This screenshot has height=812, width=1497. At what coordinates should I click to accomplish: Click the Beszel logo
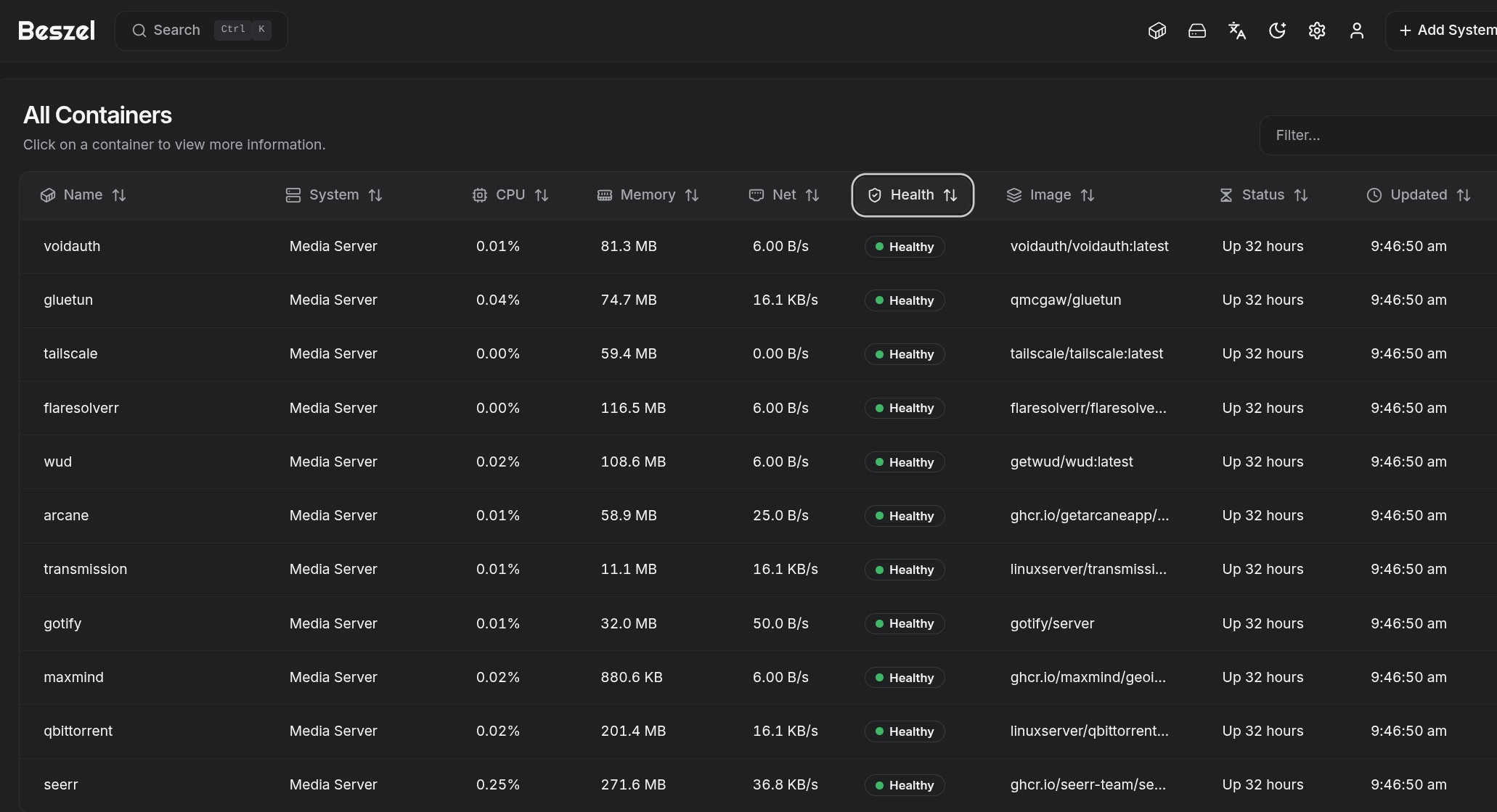pos(57,30)
